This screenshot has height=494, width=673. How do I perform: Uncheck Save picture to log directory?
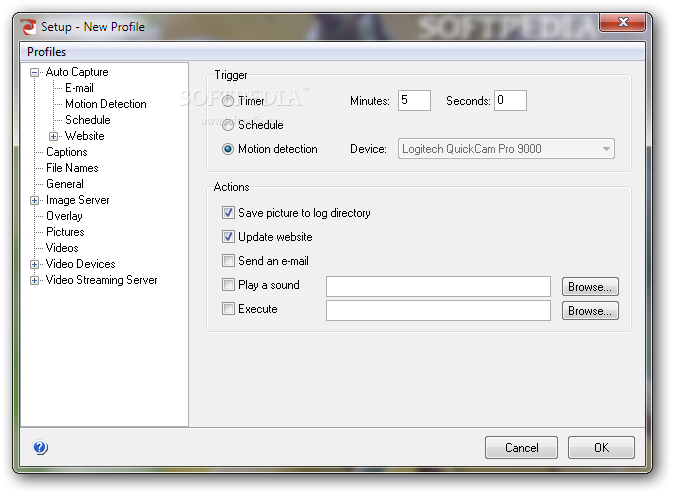(x=228, y=212)
